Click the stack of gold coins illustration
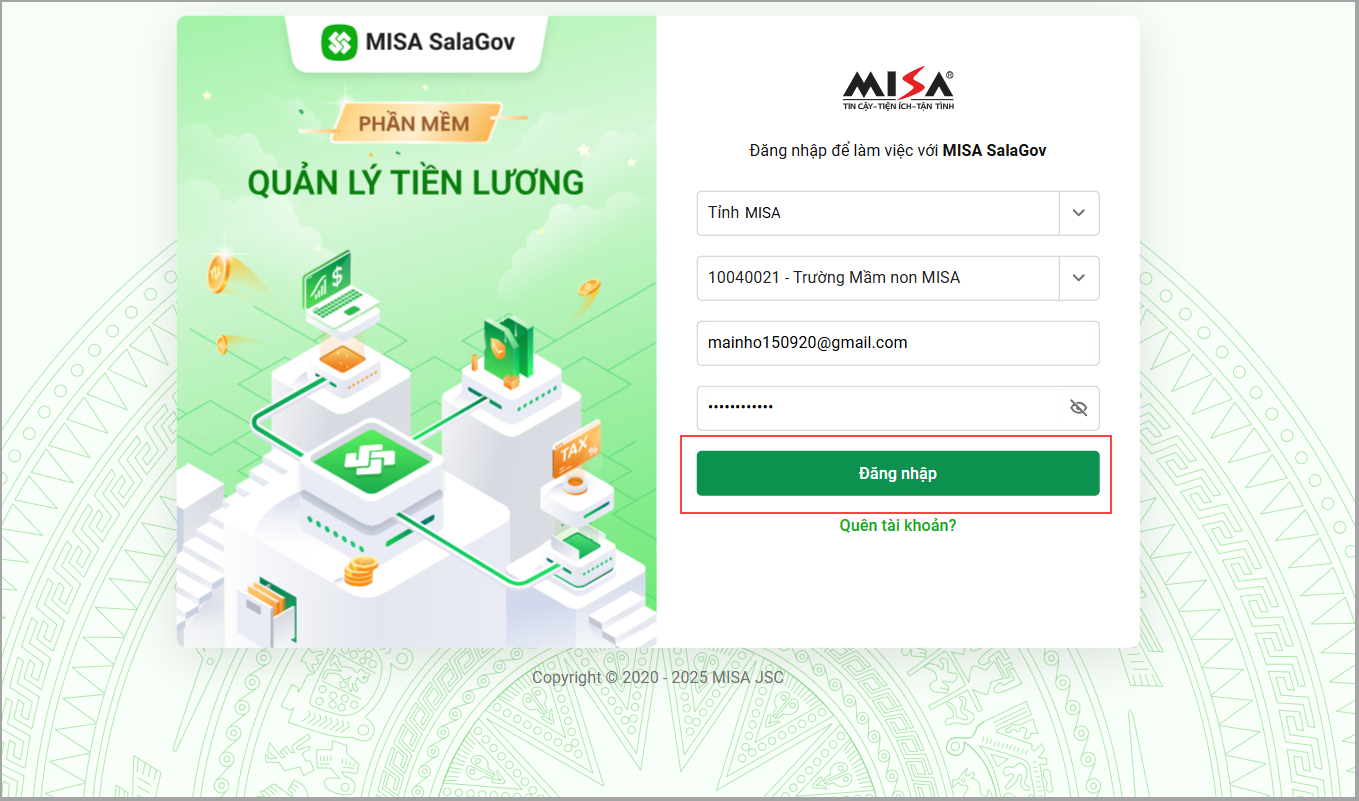 coord(359,572)
